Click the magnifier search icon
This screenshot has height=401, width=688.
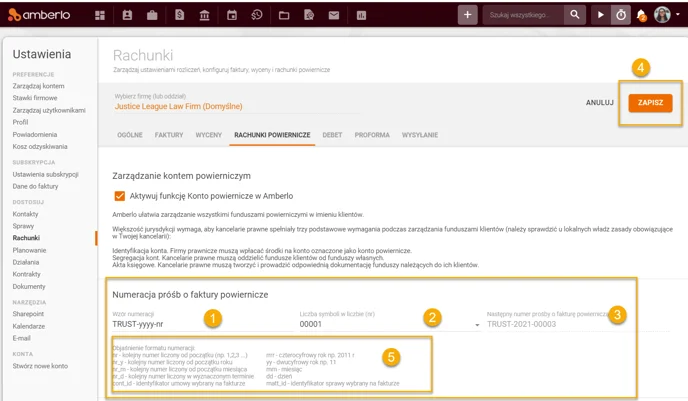[575, 15]
